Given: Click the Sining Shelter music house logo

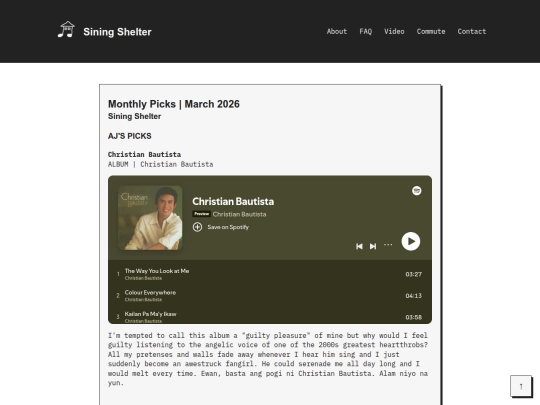Looking at the screenshot, I should tap(66, 30).
